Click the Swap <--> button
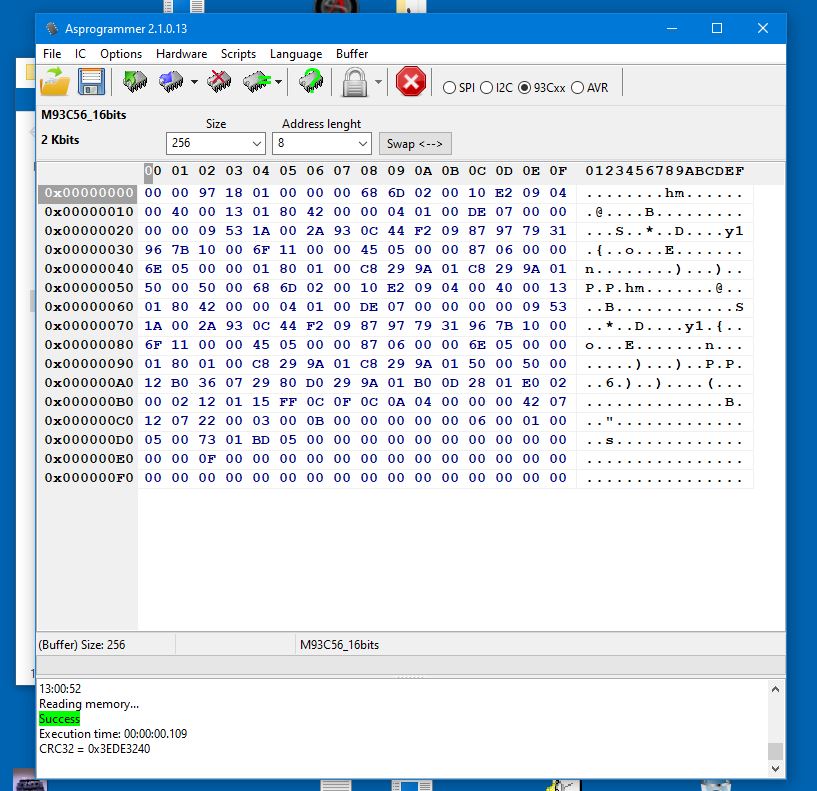The image size is (817, 791). (x=415, y=144)
